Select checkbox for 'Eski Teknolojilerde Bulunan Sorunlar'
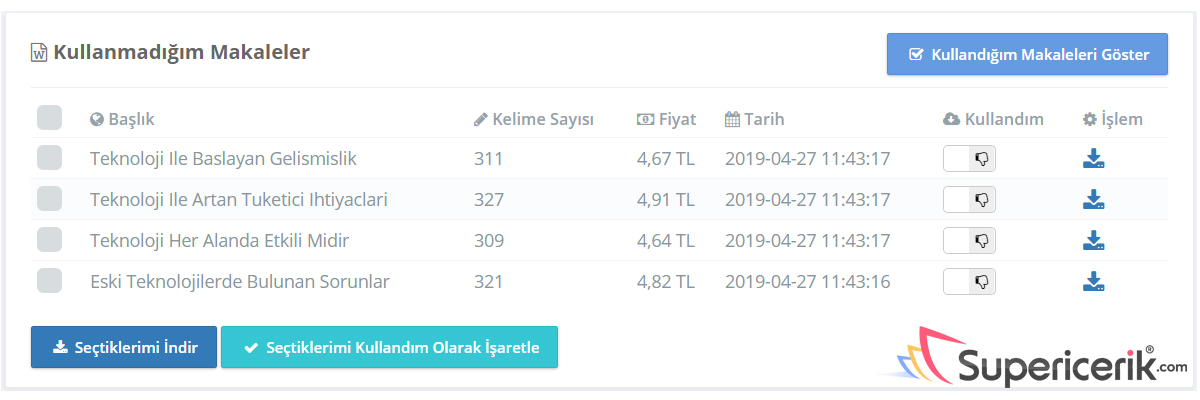Viewport: 1200px width, 400px height. [x=49, y=281]
